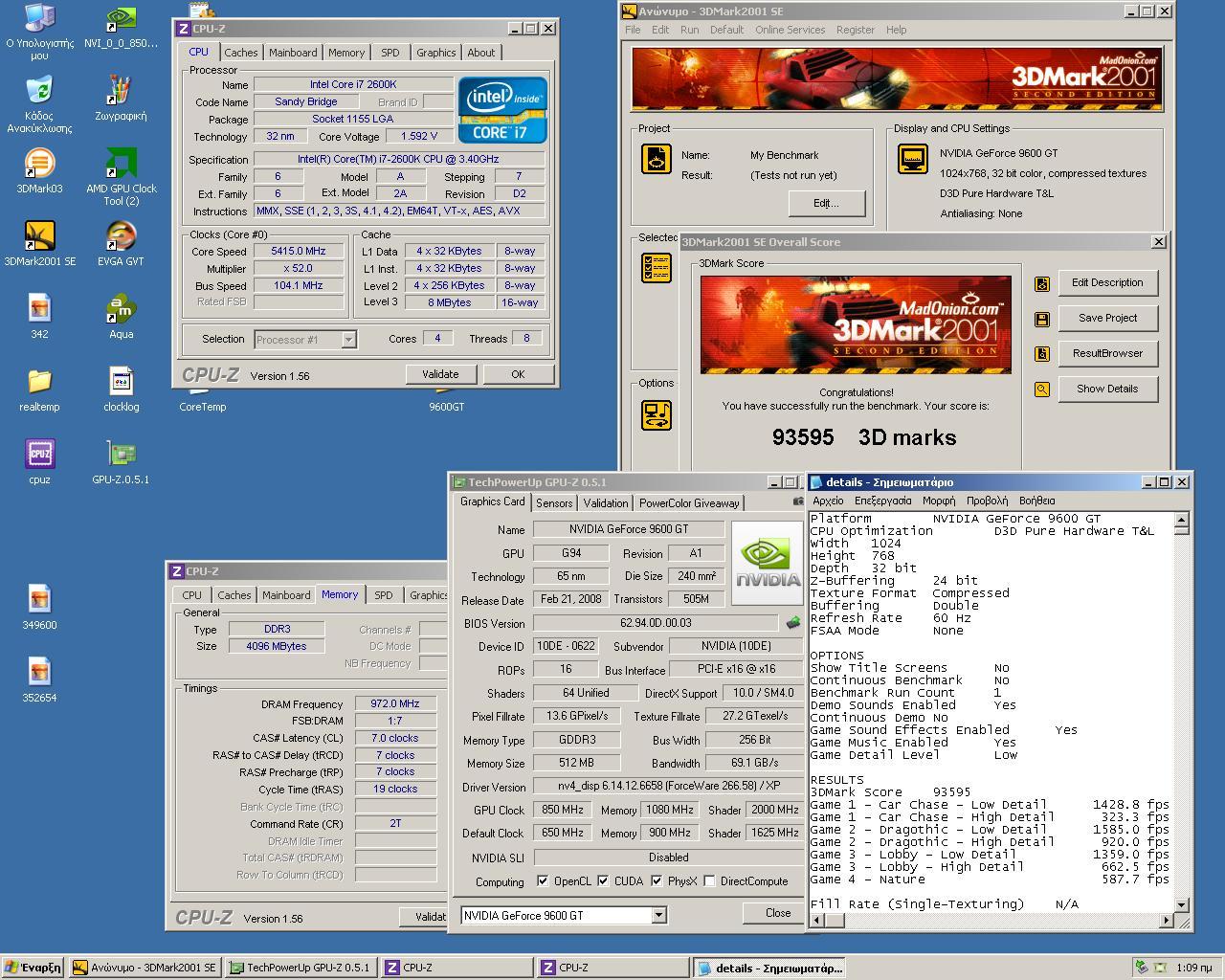The image size is (1225, 980).
Task: Open the Run menu in 3DMark2001
Action: tap(689, 30)
